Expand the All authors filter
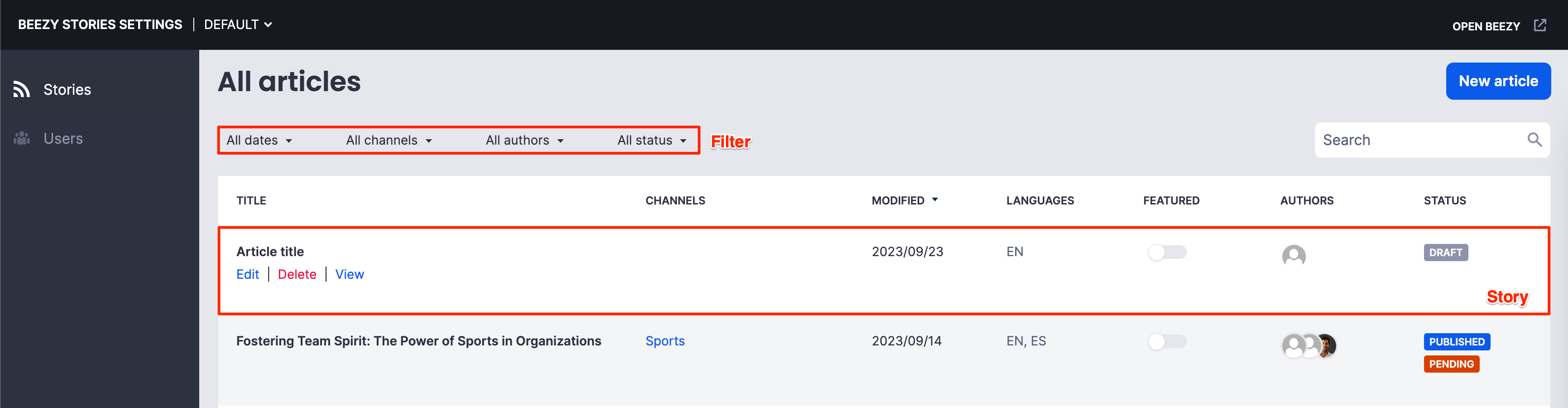Image resolution: width=1568 pixels, height=408 pixels. coord(524,140)
